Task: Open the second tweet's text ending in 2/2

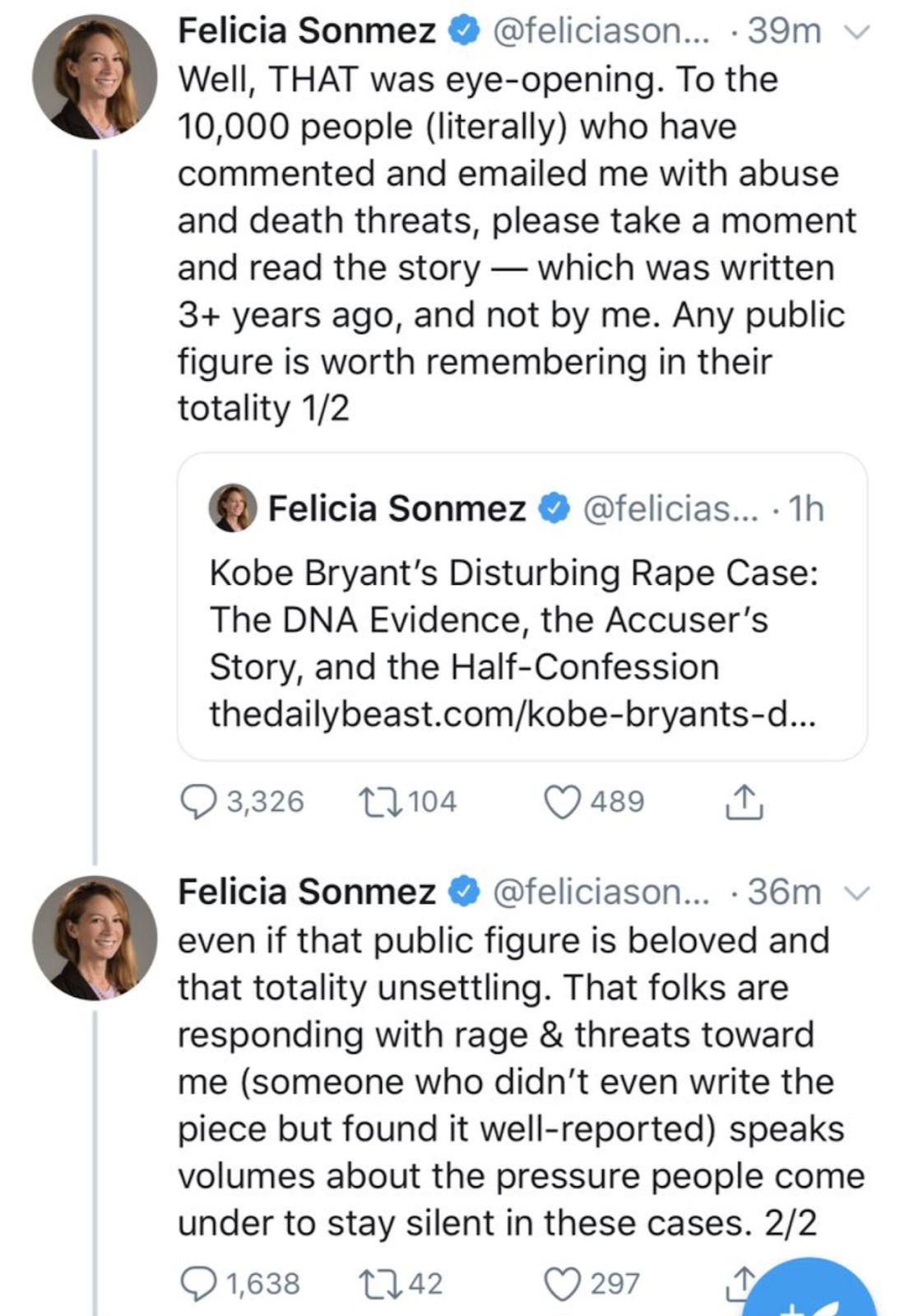Action: pyautogui.click(x=510, y=1082)
